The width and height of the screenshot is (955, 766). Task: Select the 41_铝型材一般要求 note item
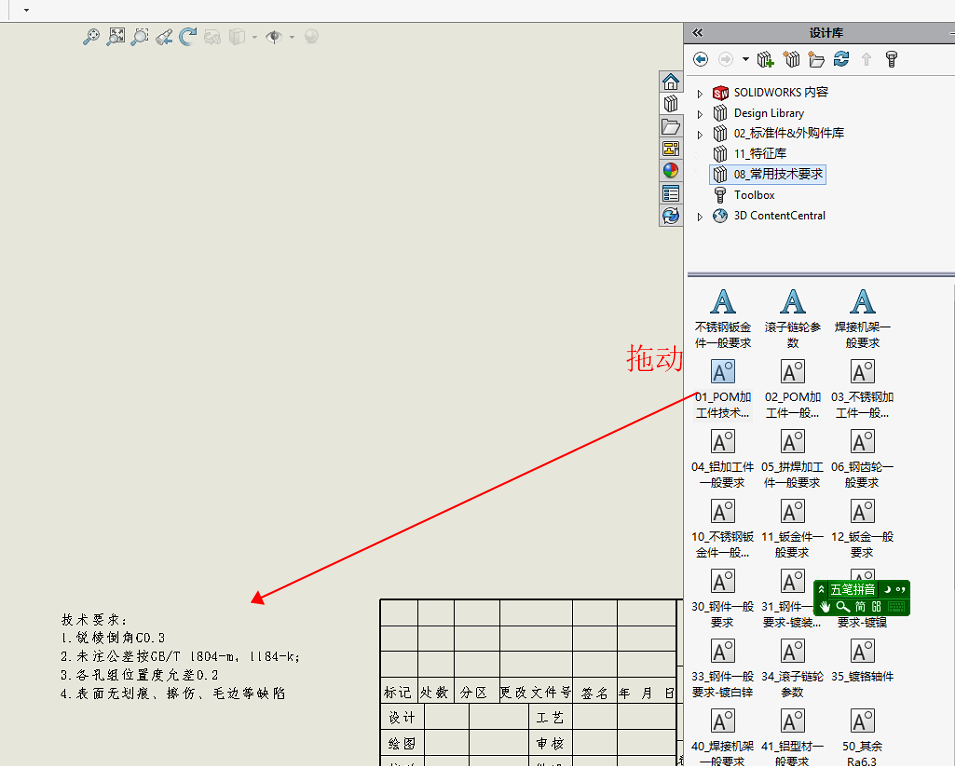click(x=792, y=737)
